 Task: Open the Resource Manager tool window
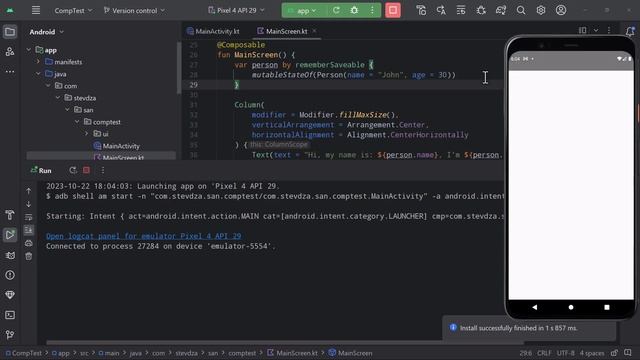[10, 52]
